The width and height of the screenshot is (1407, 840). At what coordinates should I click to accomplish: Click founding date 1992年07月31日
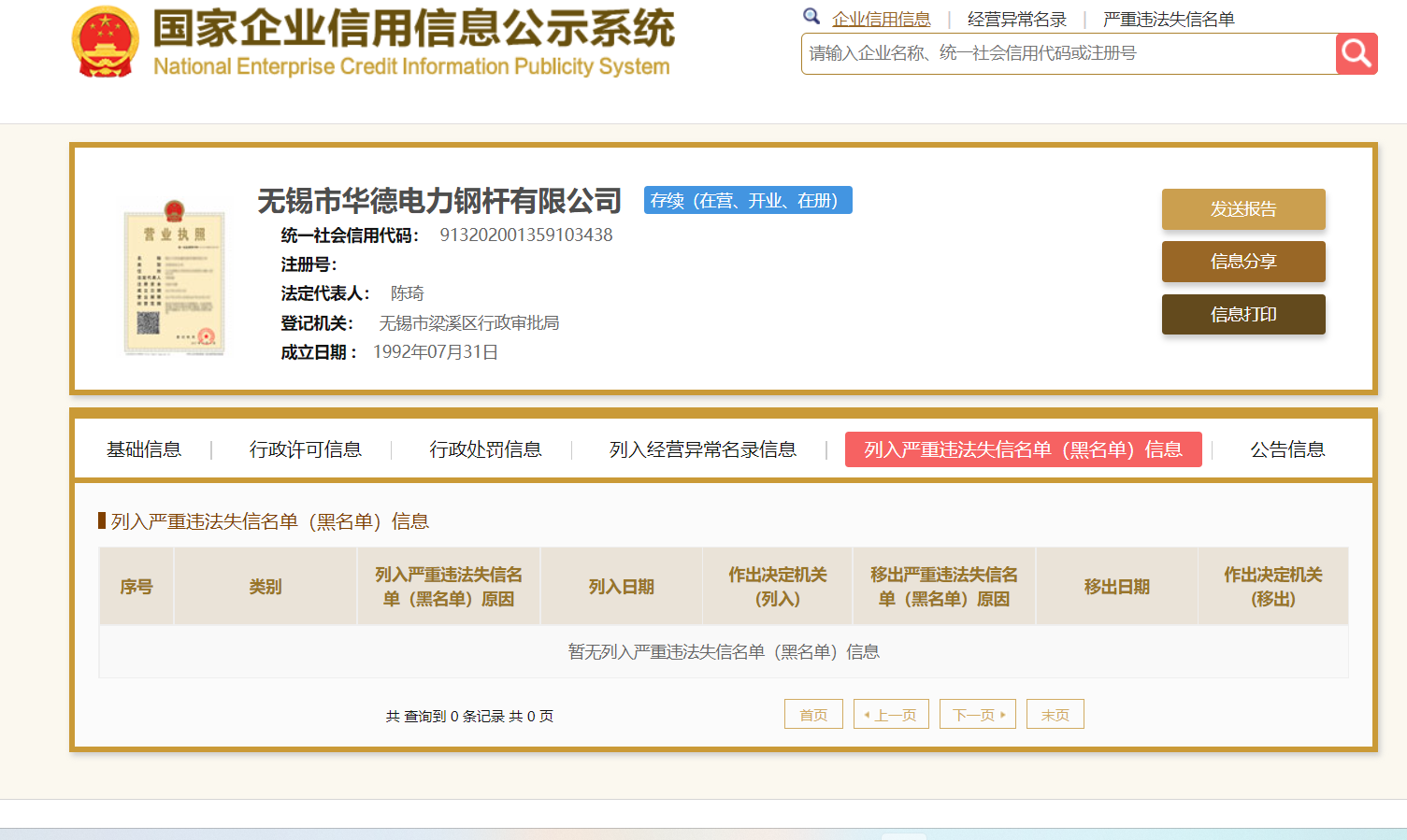coord(436,352)
